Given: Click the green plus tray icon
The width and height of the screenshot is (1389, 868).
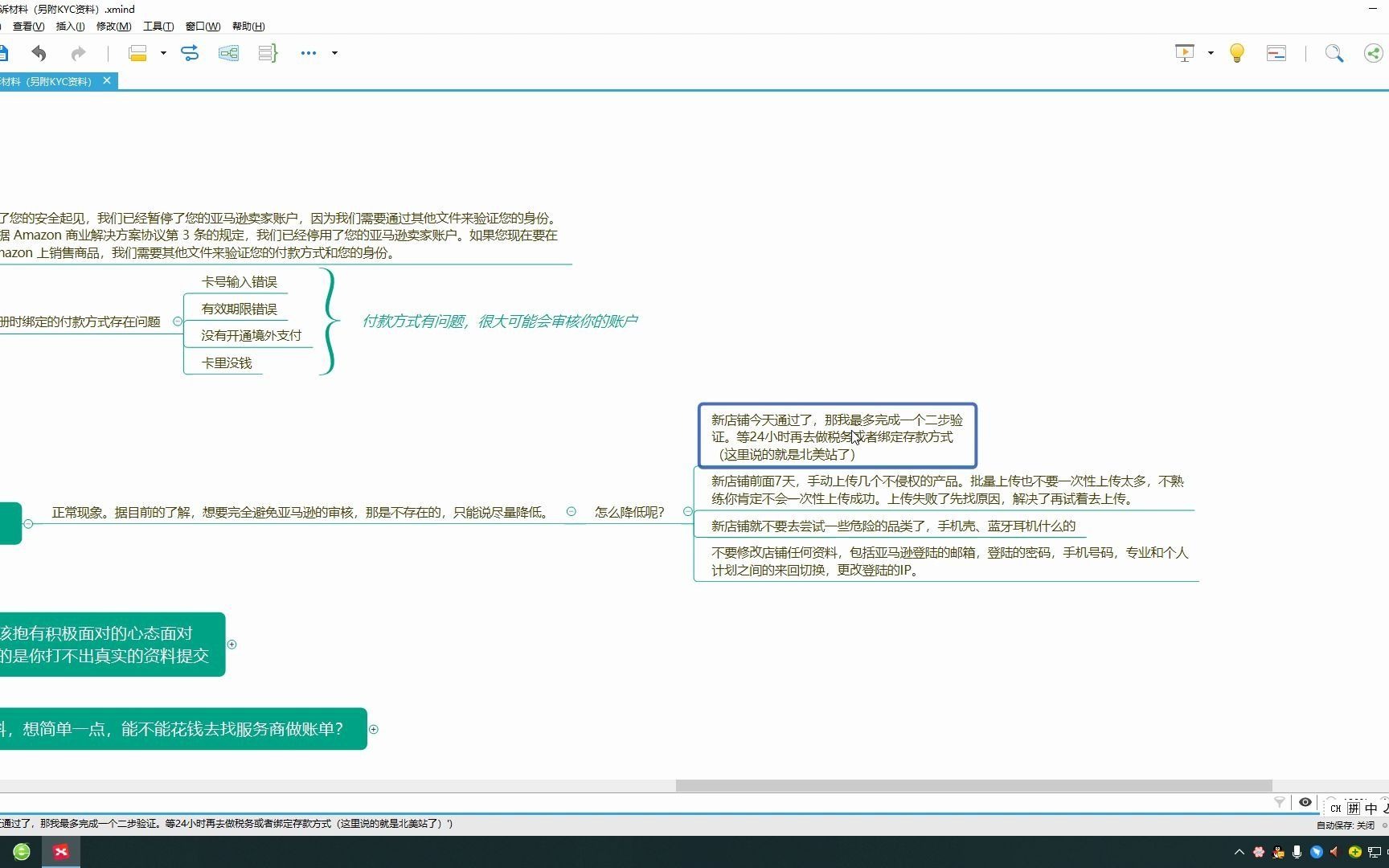Looking at the screenshot, I should point(1354,852).
